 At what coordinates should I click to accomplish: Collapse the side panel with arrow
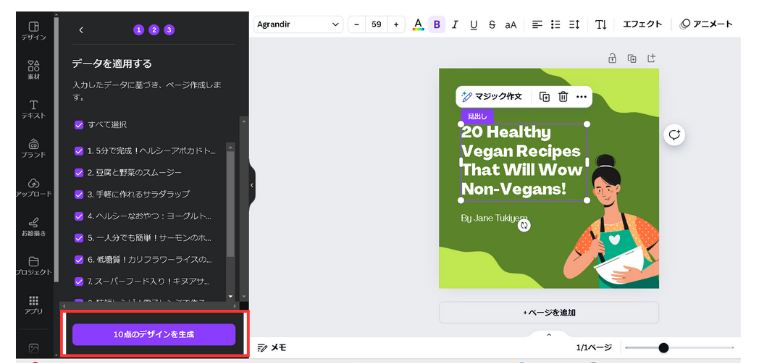pos(252,185)
